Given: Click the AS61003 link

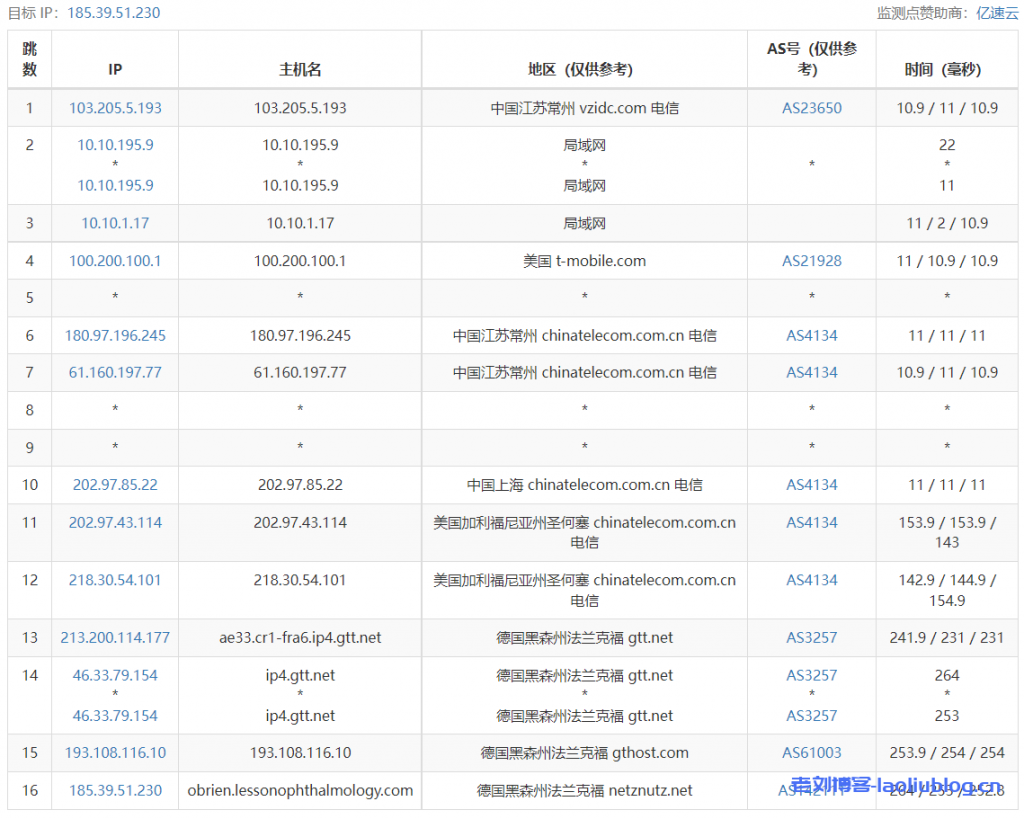Looking at the screenshot, I should [811, 753].
